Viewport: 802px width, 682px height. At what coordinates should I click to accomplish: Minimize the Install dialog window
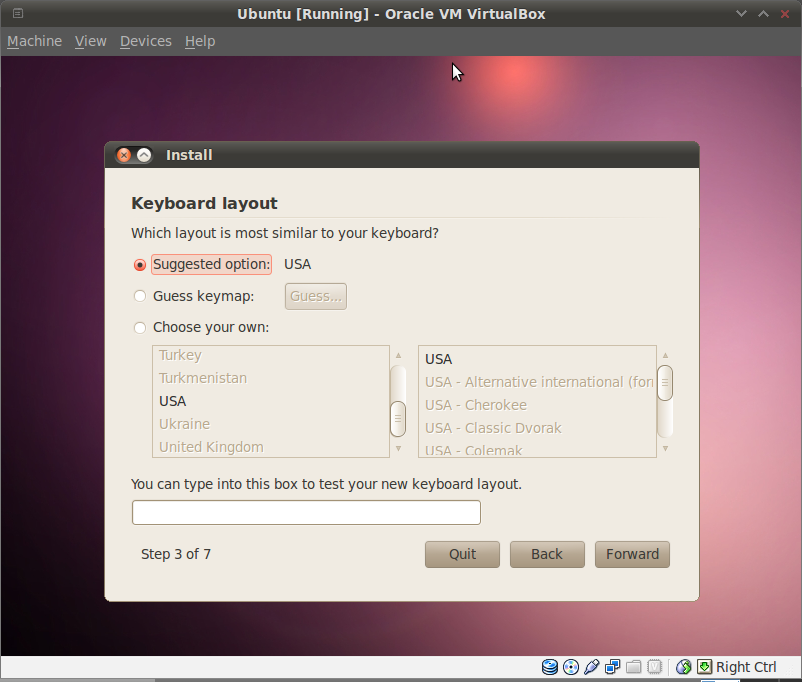pyautogui.click(x=144, y=155)
